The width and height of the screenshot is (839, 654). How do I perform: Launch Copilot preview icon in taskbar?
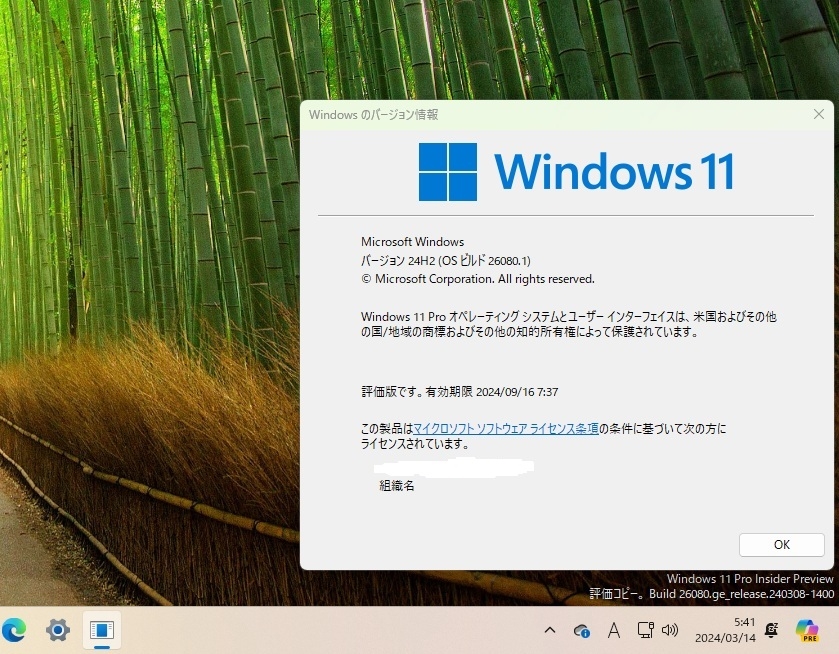click(807, 630)
